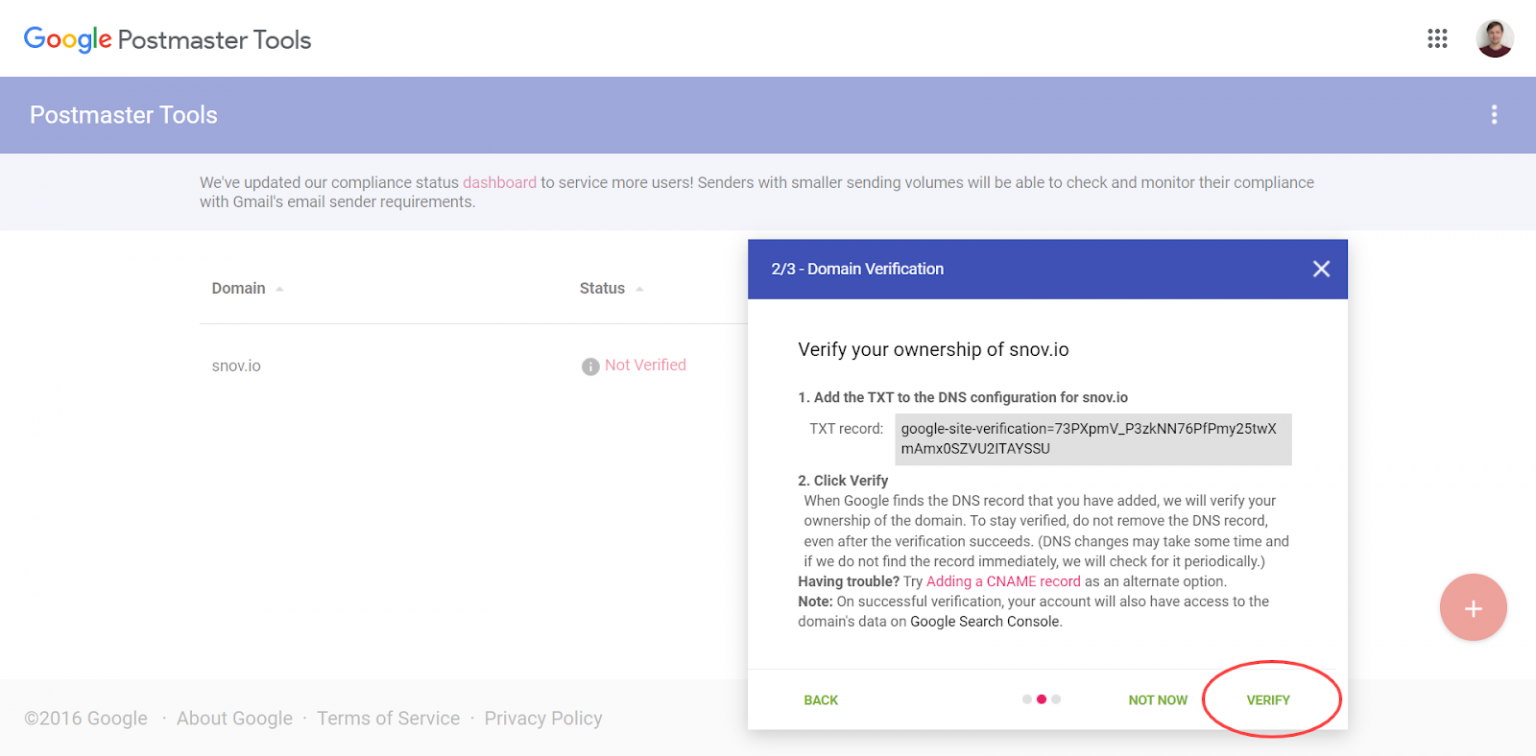Screen dimensions: 1536x756
Task: Click the Domain column header
Action: point(238,288)
